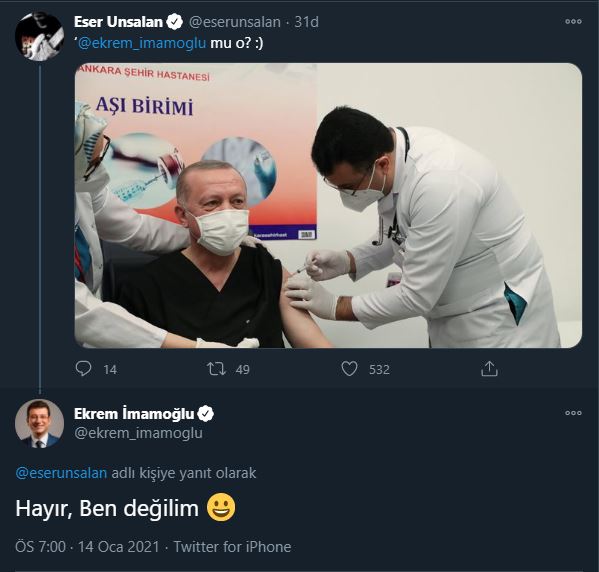Click the @ekrem_imamoglu handle under the name
The height and width of the screenshot is (572, 599).
click(138, 433)
